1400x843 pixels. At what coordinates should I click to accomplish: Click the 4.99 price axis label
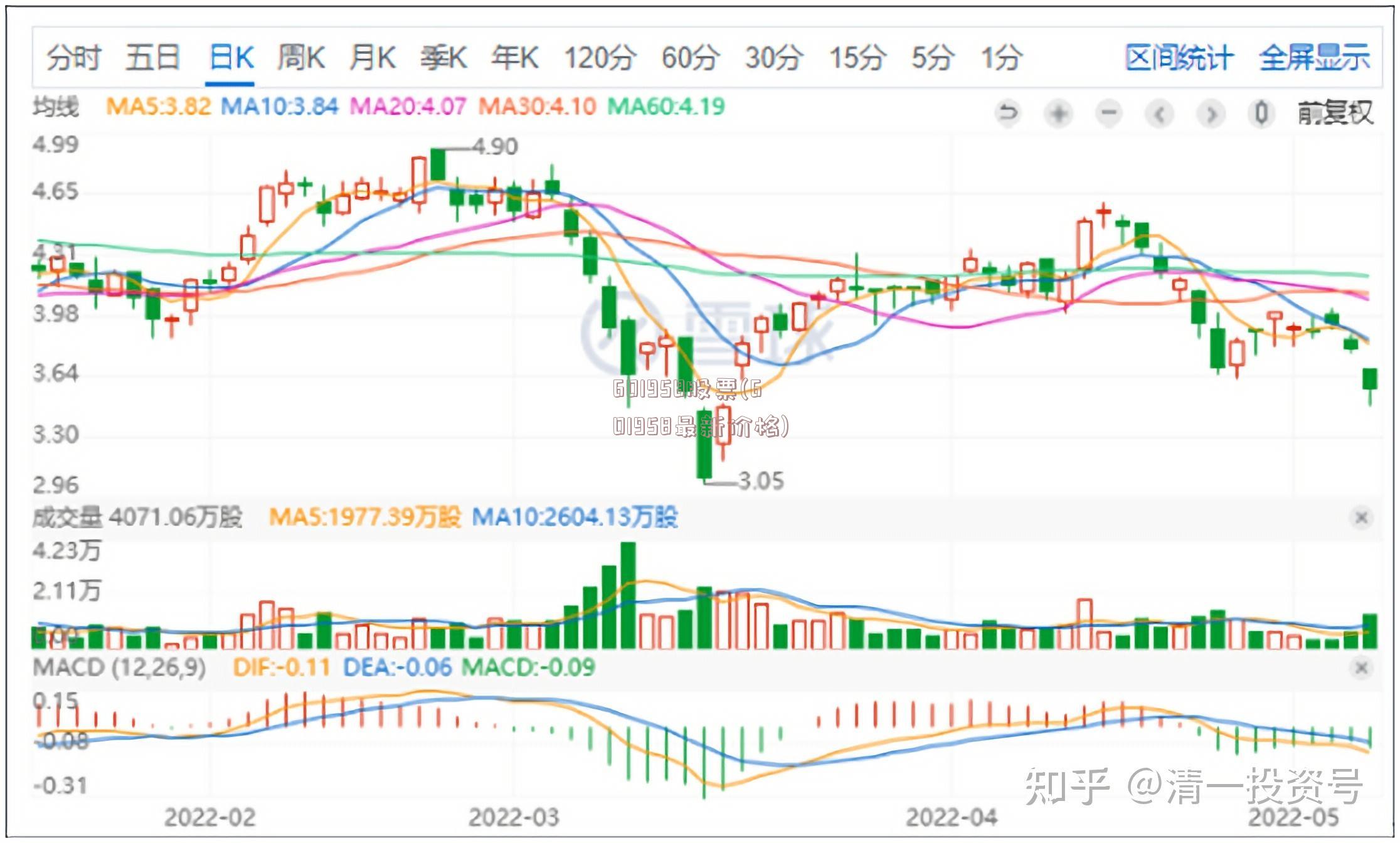pyautogui.click(x=56, y=145)
